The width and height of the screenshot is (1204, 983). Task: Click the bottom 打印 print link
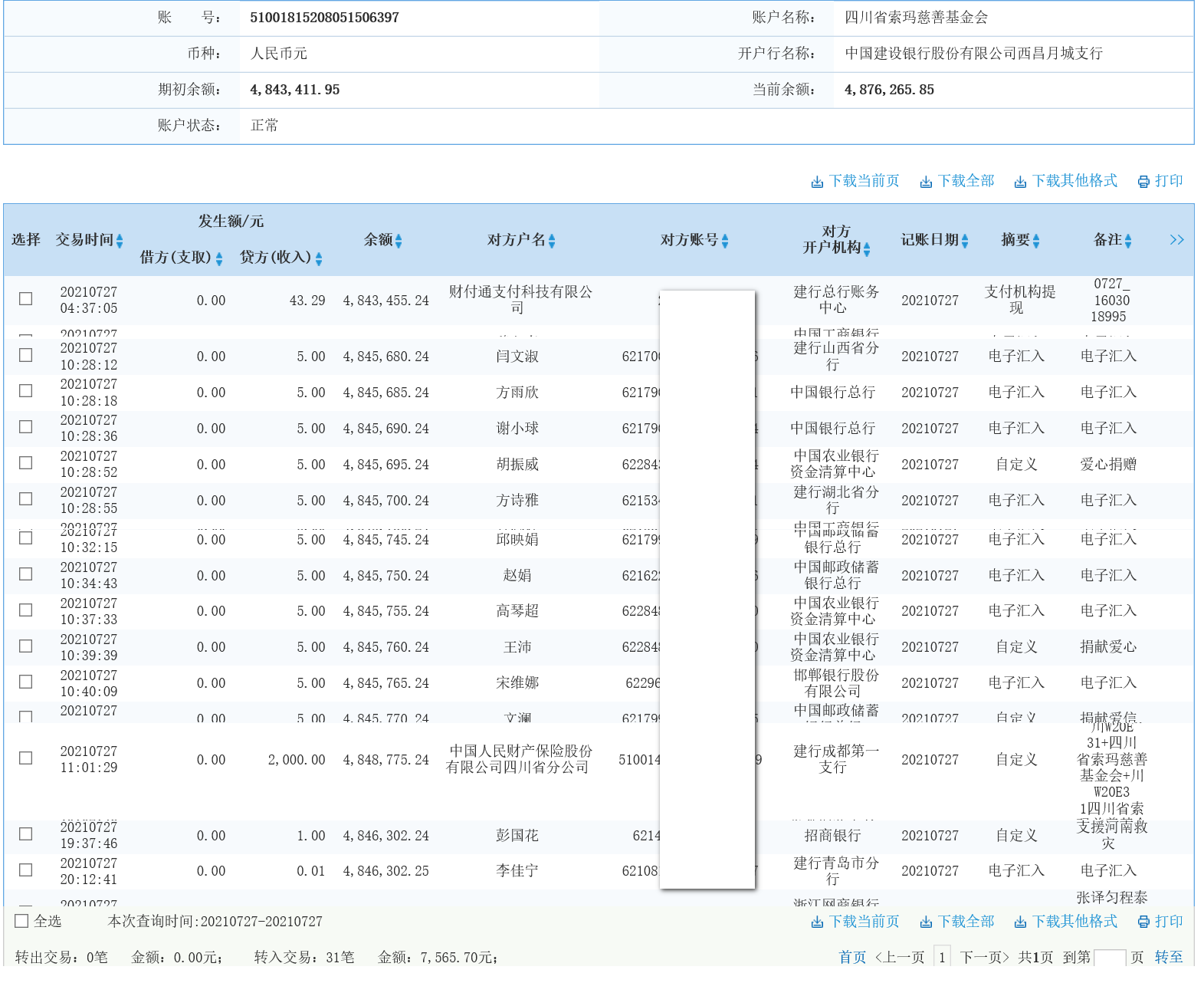click(x=1160, y=922)
